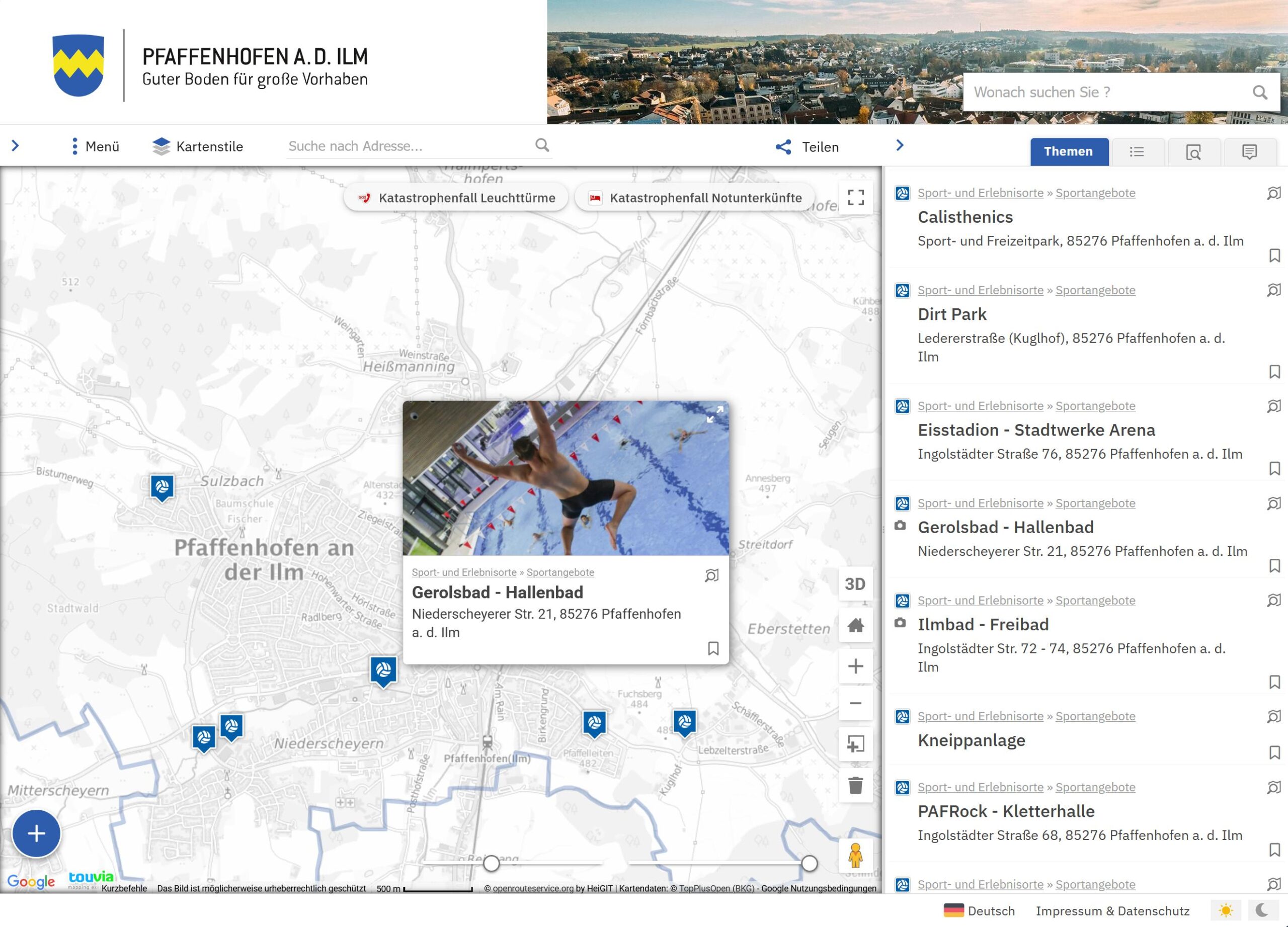The width and height of the screenshot is (1288, 927).
Task: Click Katastrophenfall Leuchttürme button
Action: 456,198
